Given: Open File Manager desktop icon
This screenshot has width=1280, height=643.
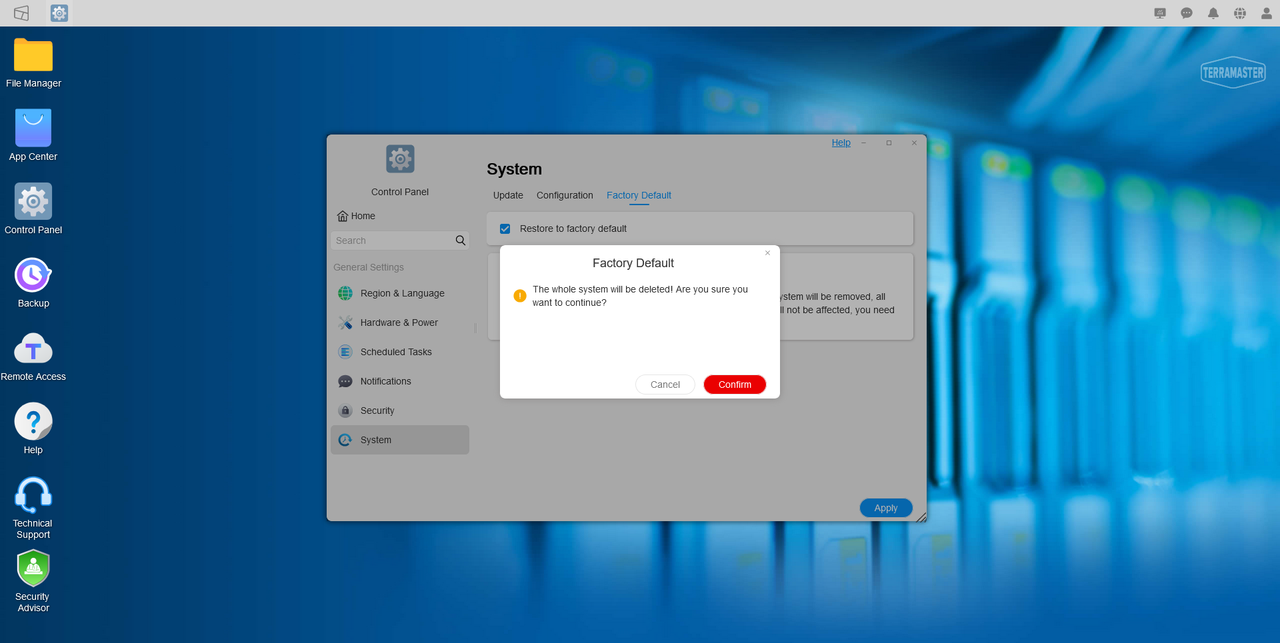Looking at the screenshot, I should click(33, 55).
